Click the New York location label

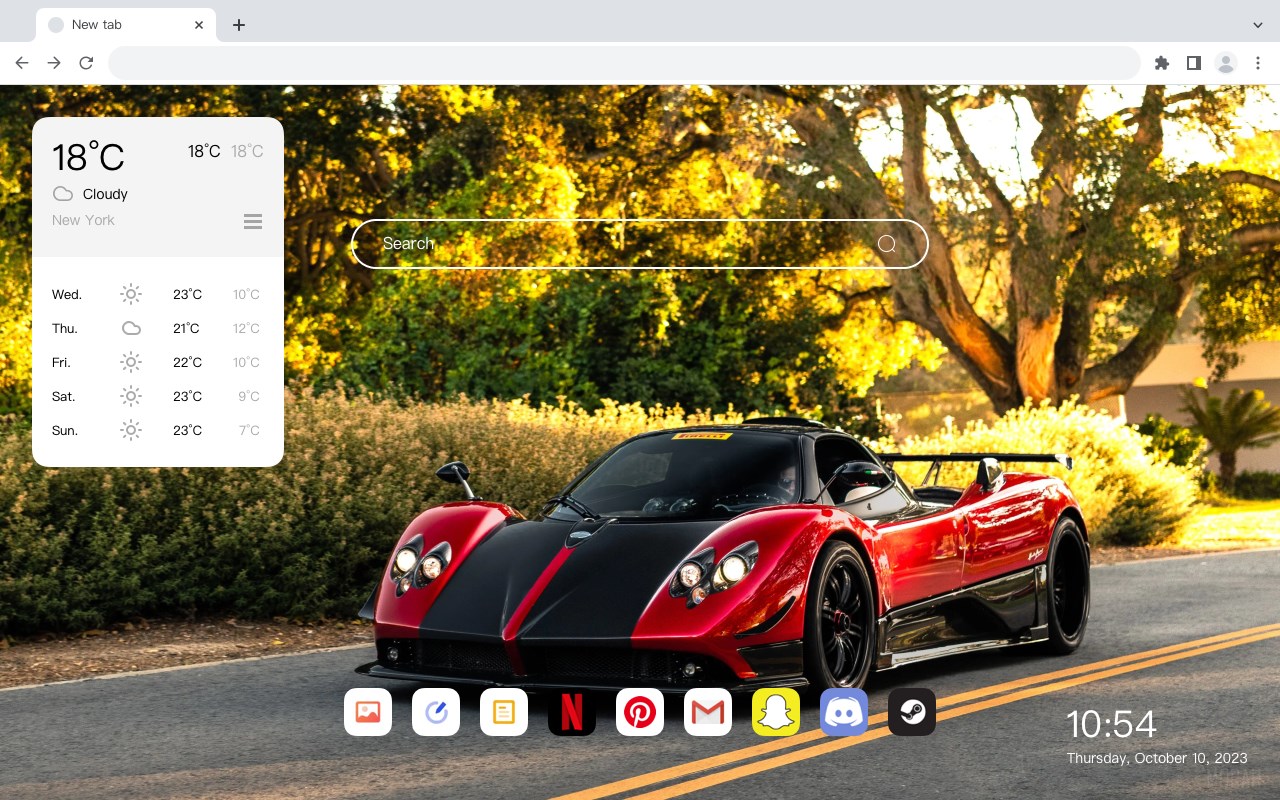83,220
